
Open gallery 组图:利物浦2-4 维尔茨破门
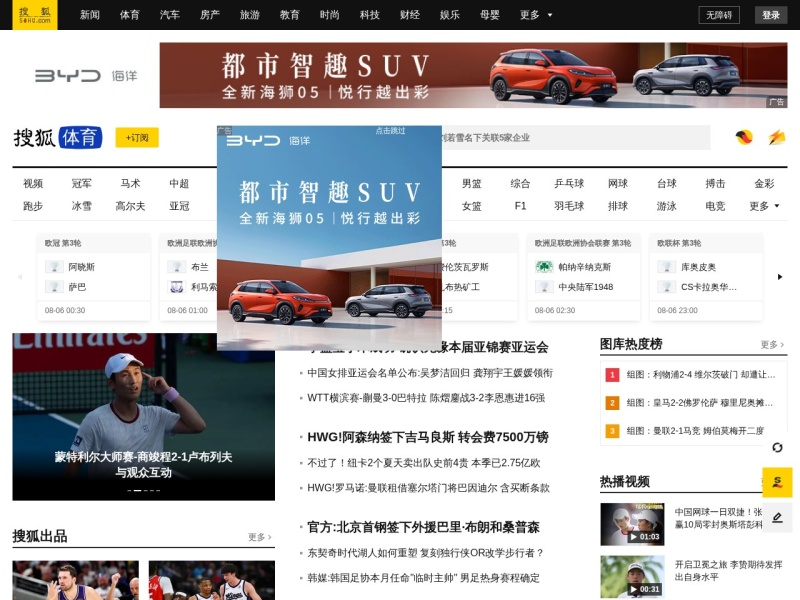click(701, 374)
